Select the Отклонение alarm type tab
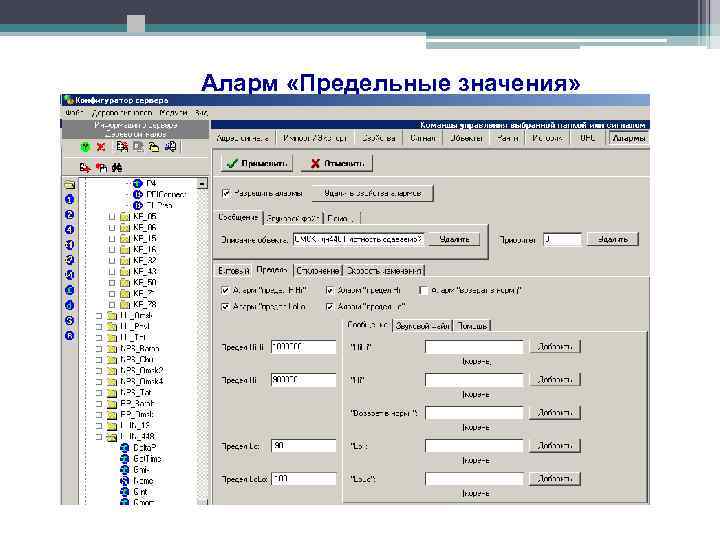The width and height of the screenshot is (720, 540). tap(318, 271)
